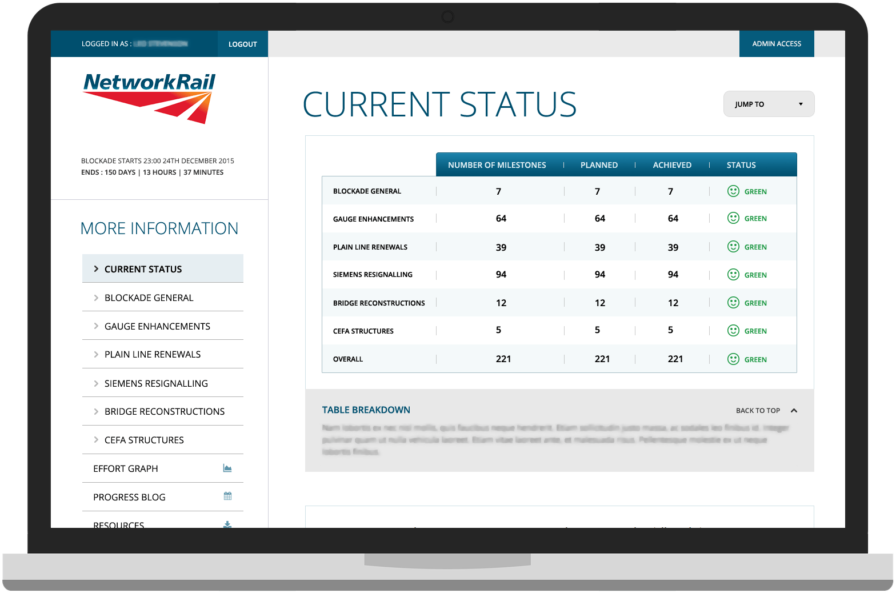Expand the Gauge Enhancements sidebar item
Screen dimensions: 895x593
(x=157, y=326)
